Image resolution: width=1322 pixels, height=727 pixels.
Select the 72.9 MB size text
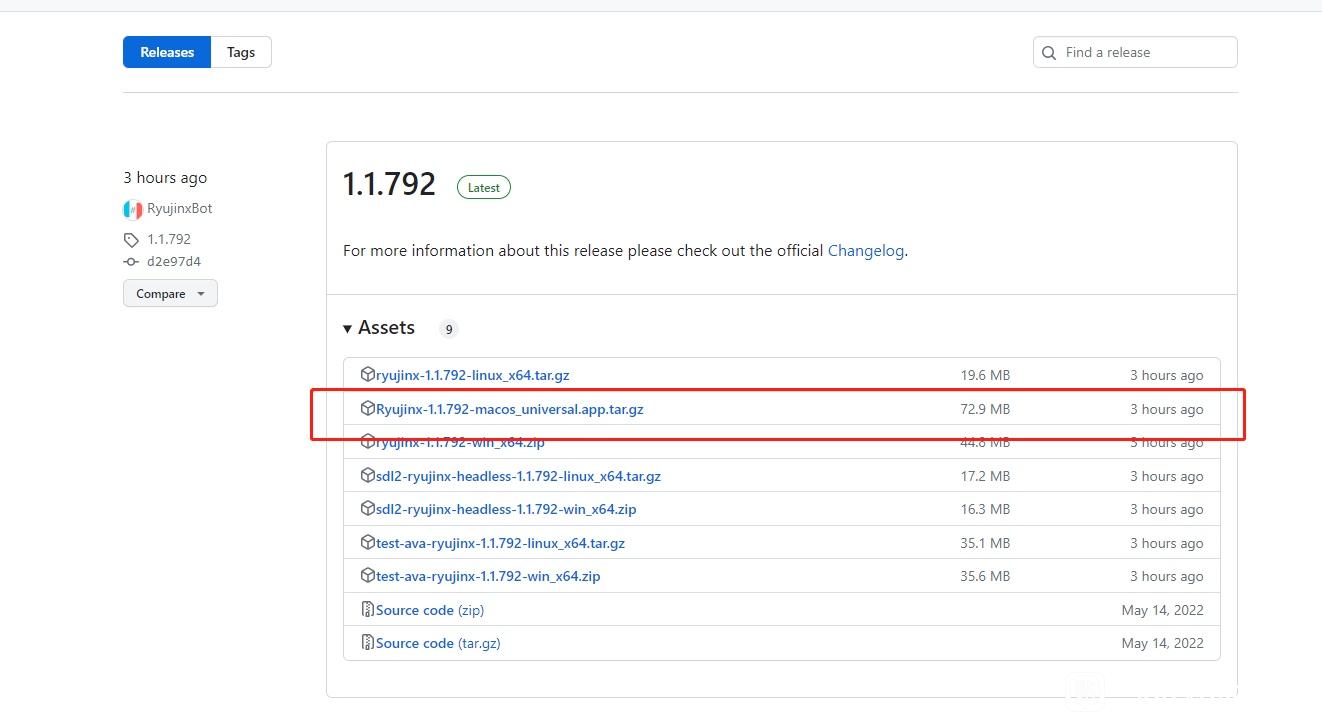click(x=985, y=409)
